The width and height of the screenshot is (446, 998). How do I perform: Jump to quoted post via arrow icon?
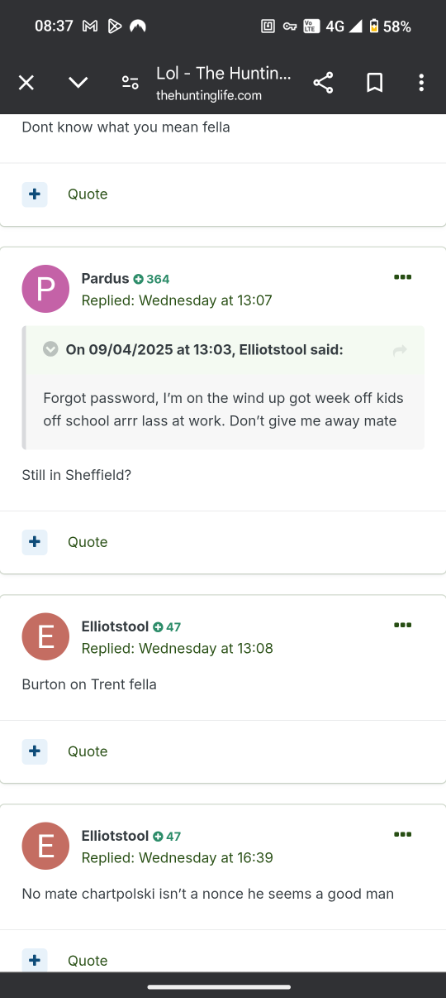pos(400,350)
